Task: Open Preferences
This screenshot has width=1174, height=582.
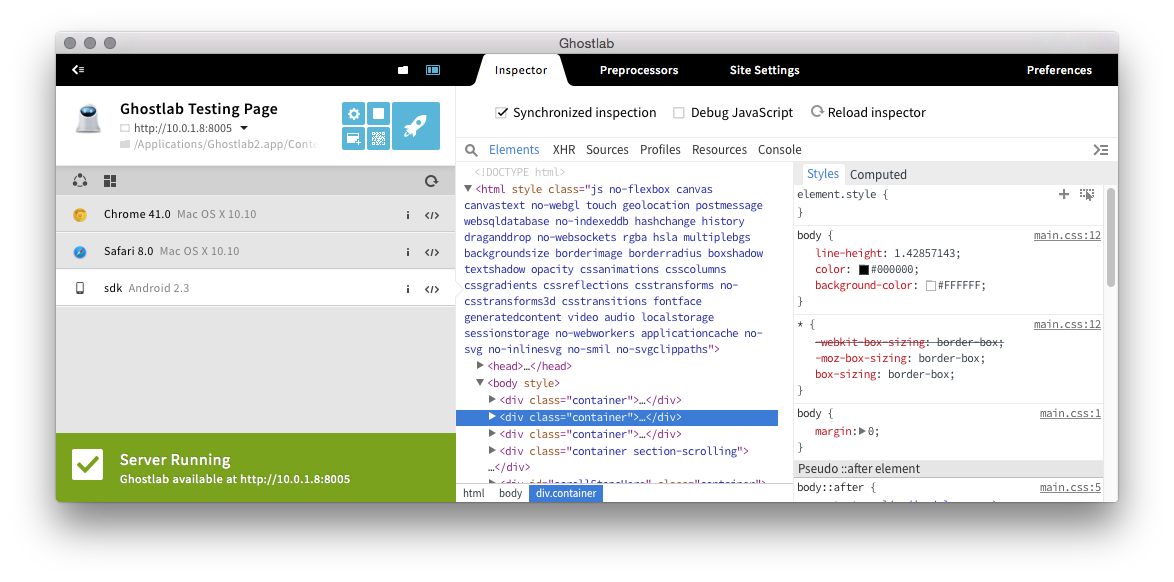Action: 1059,70
